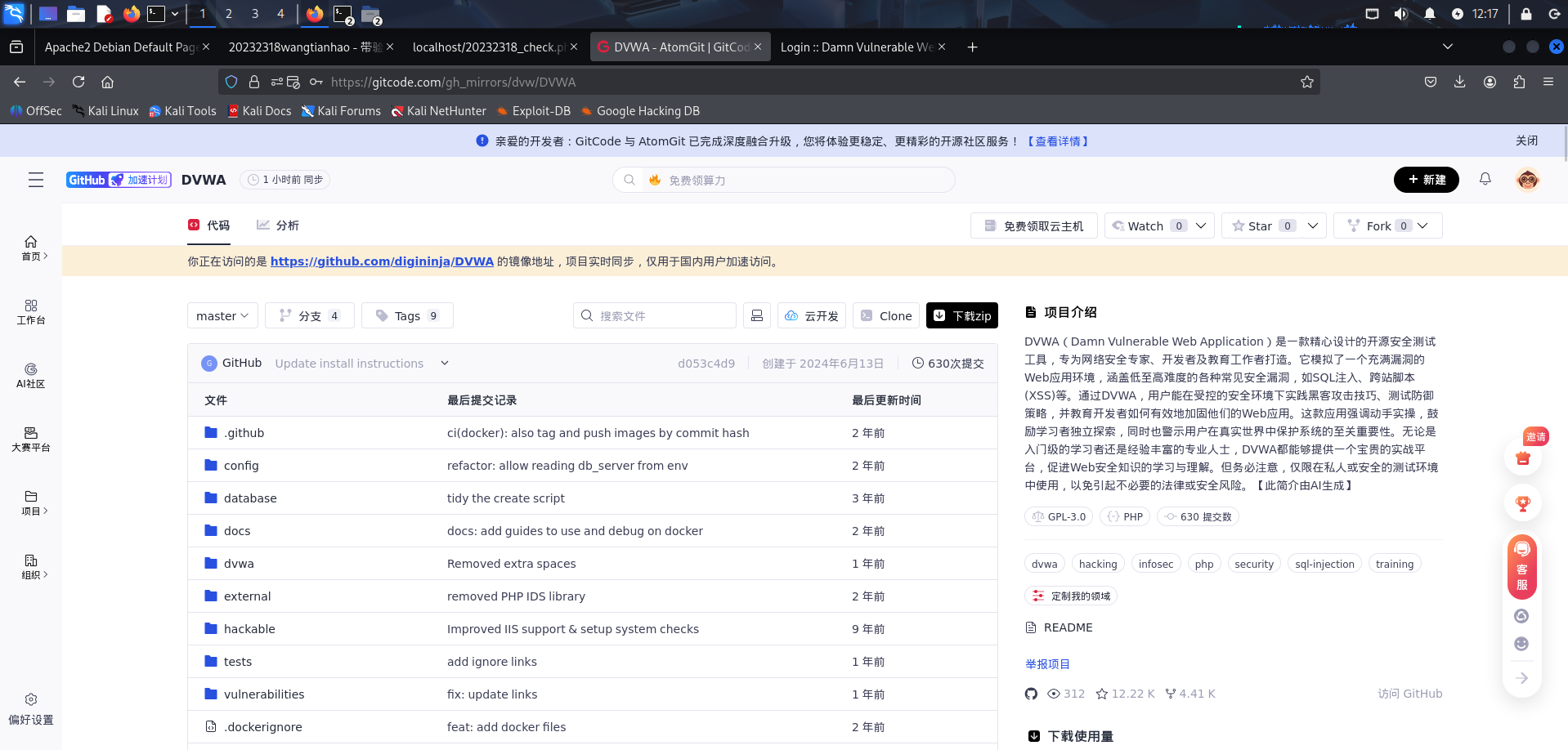Image resolution: width=1568 pixels, height=750 pixels.
Task: Open the hamburger sidebar menu
Action: (36, 180)
